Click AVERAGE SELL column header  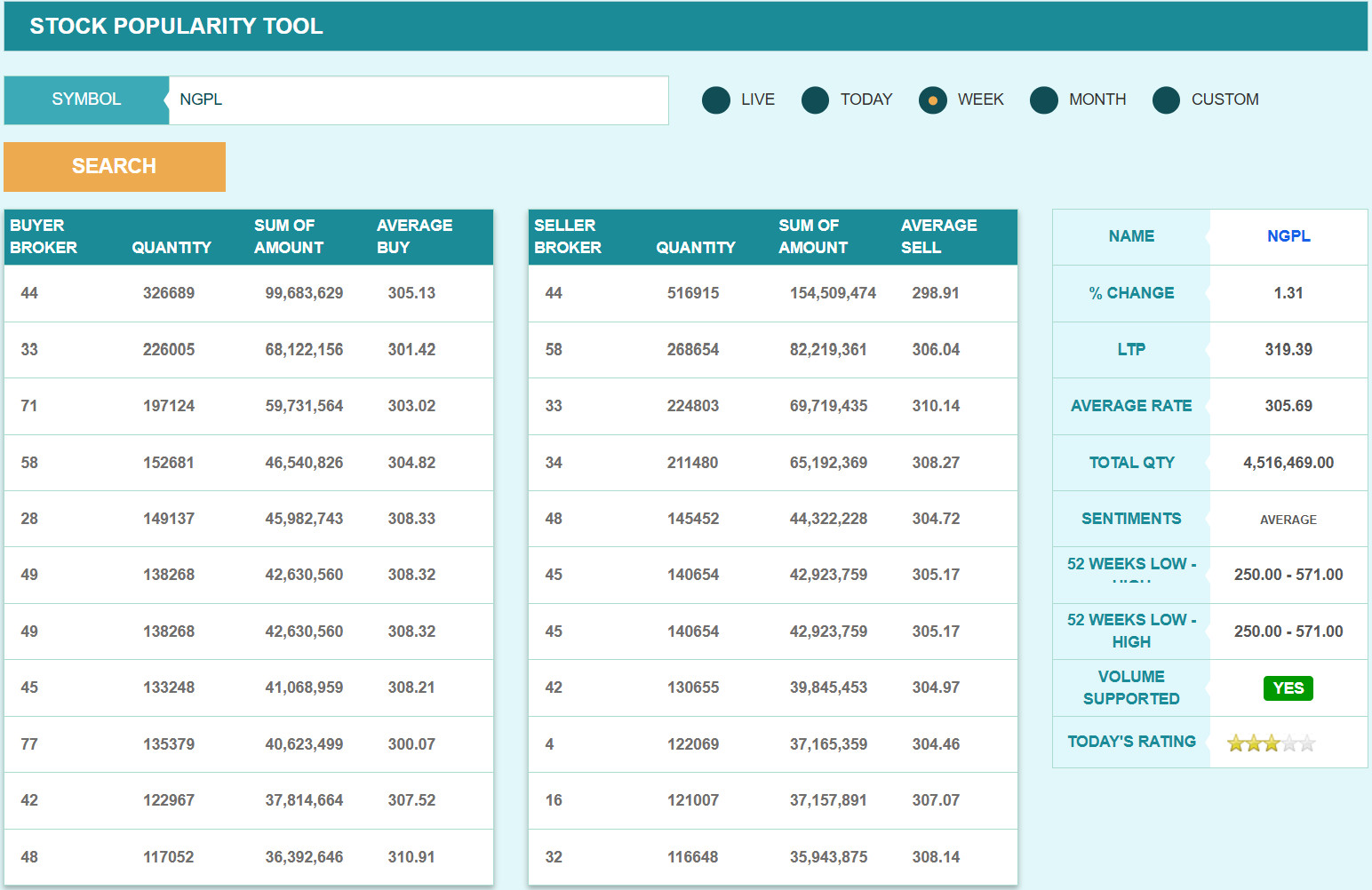(938, 236)
